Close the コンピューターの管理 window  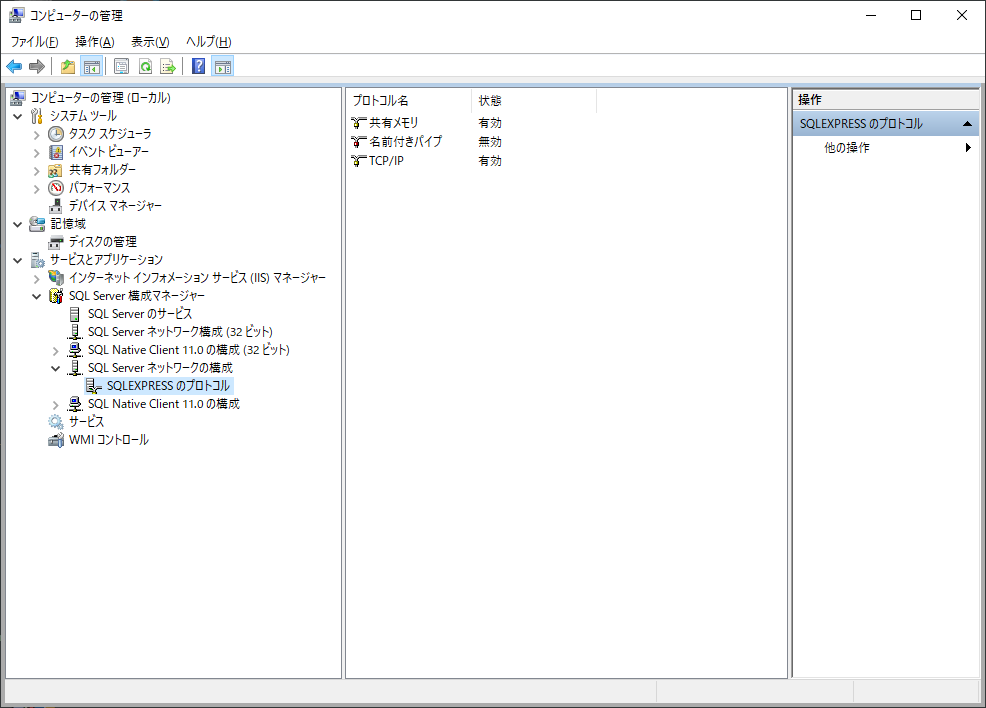[961, 15]
